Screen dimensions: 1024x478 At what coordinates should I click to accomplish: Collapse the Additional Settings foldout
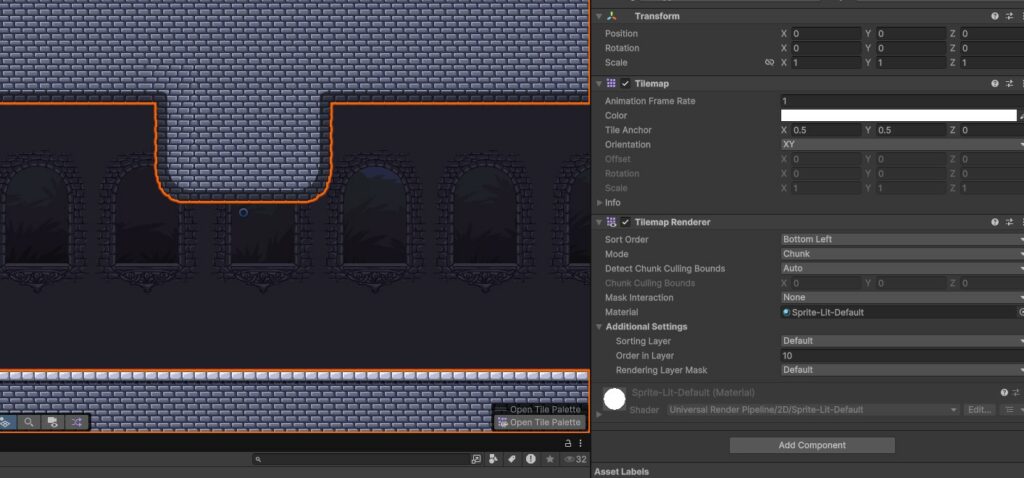pyautogui.click(x=599, y=327)
